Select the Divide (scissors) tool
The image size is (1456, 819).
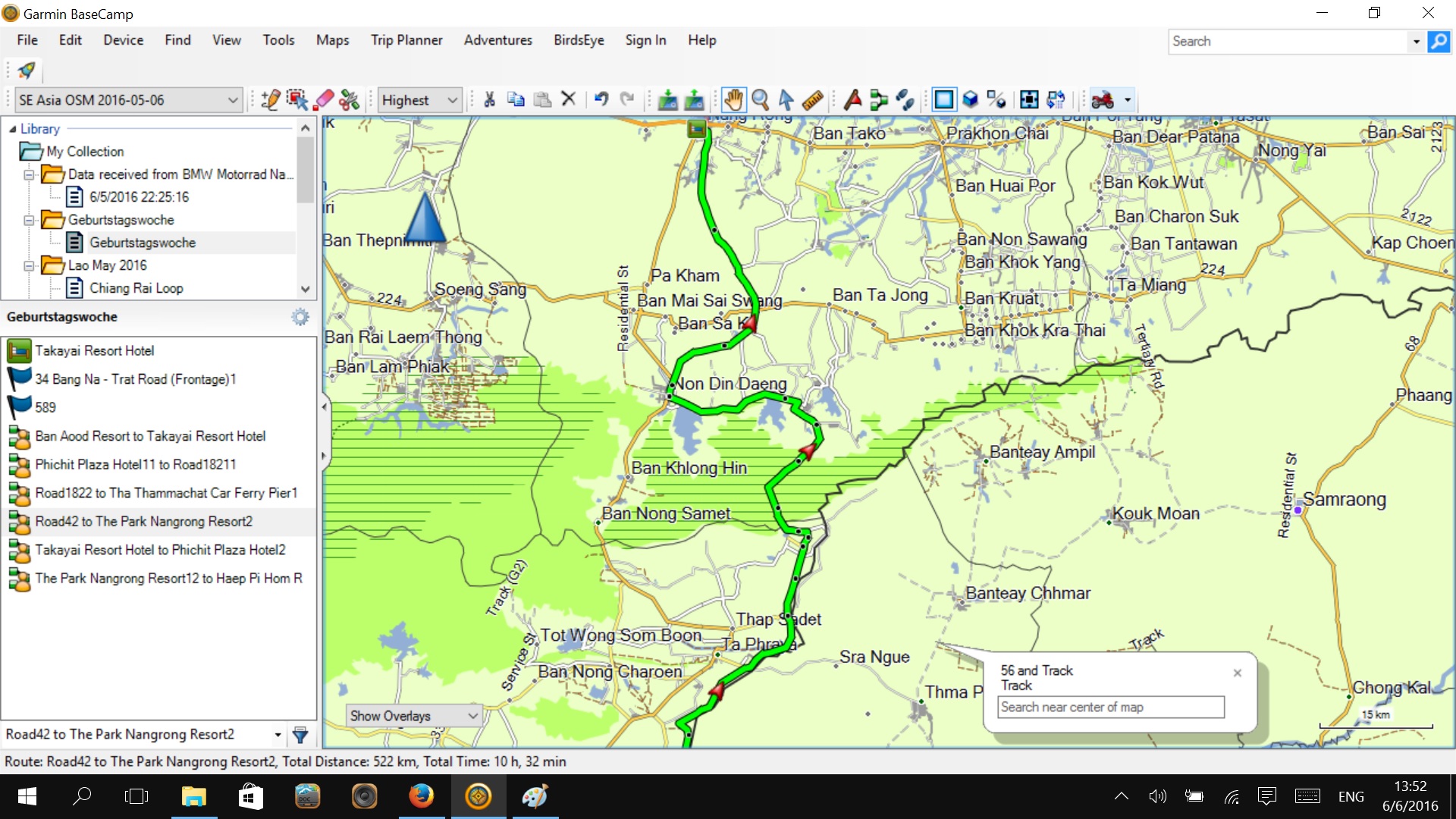[x=350, y=99]
